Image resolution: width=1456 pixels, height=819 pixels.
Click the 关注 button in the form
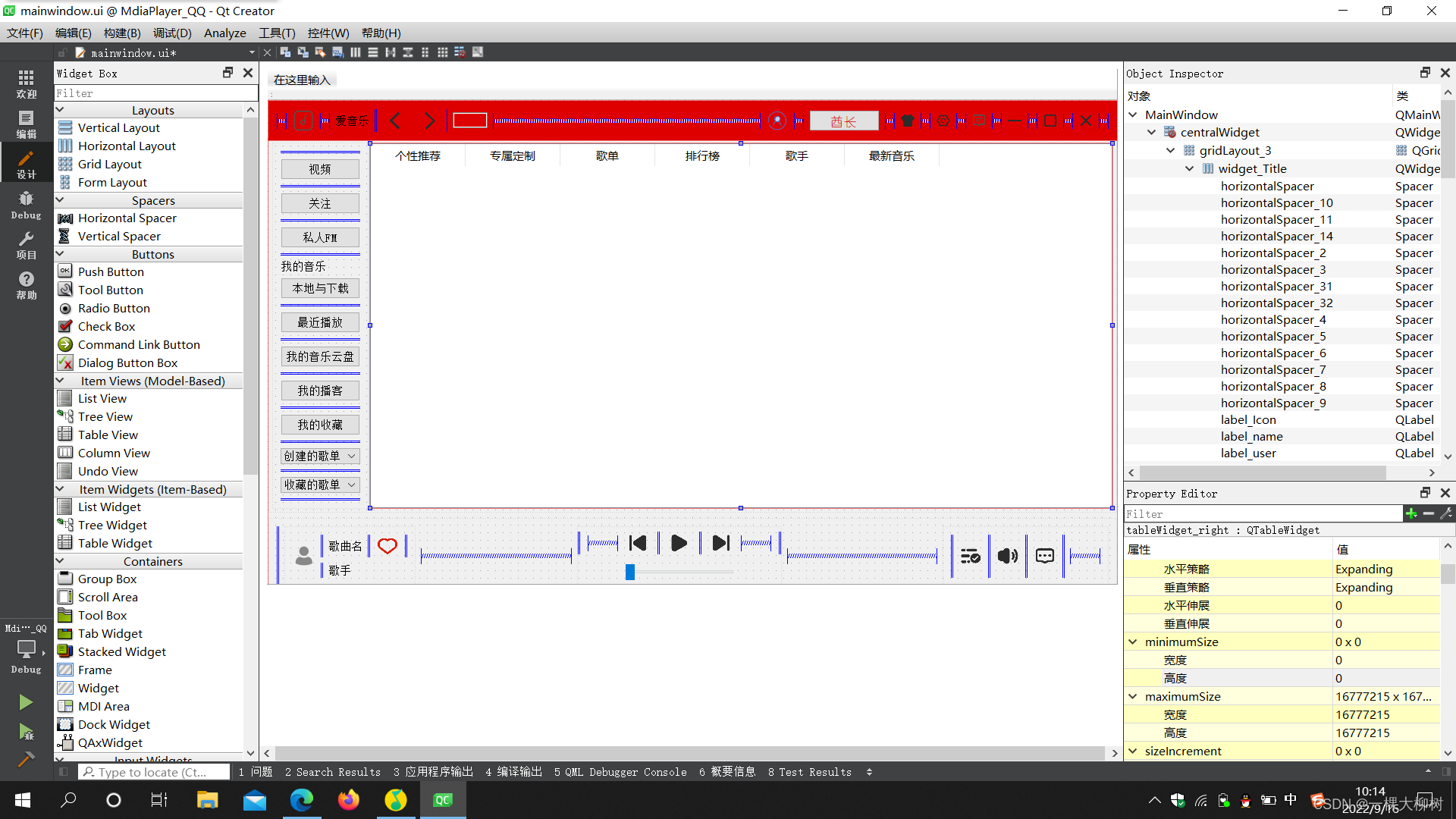pos(319,202)
